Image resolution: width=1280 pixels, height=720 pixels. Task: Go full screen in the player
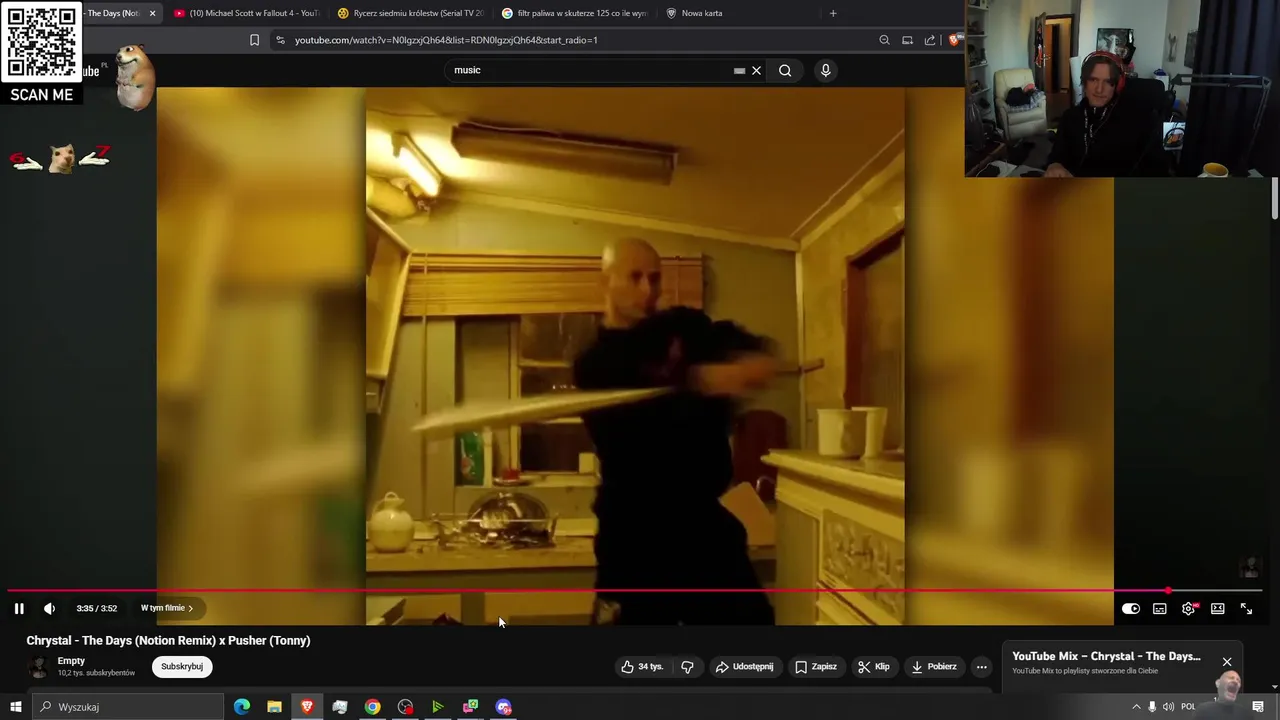[1247, 608]
